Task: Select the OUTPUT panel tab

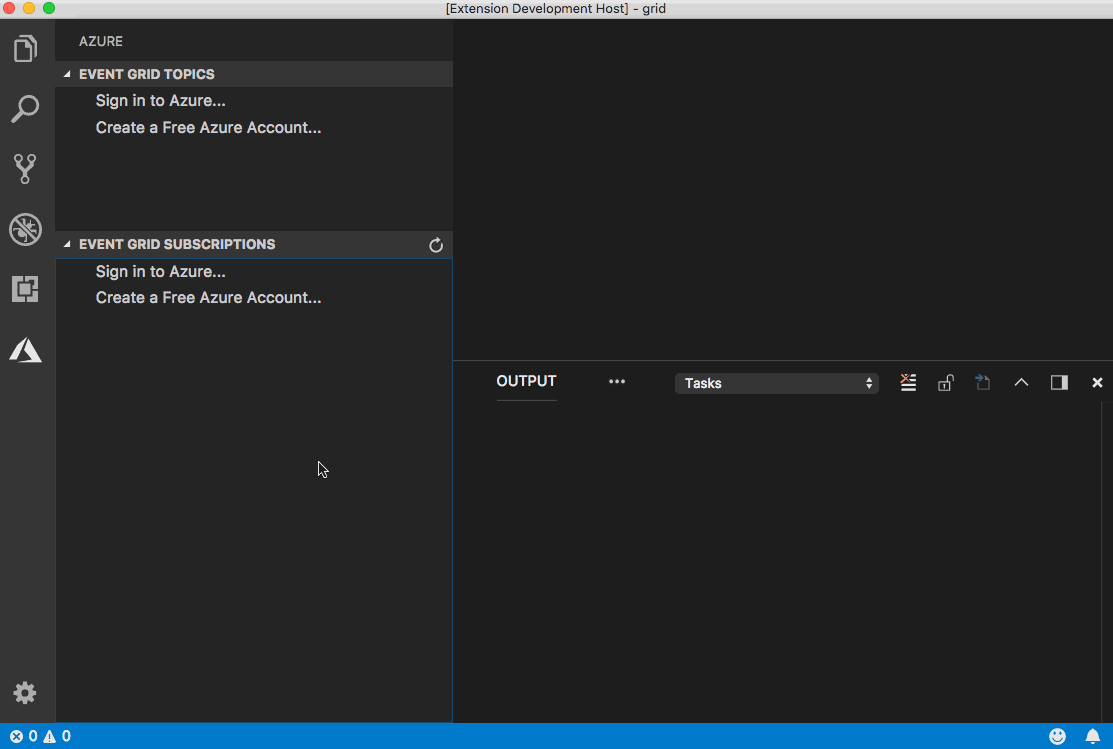Action: (x=526, y=381)
